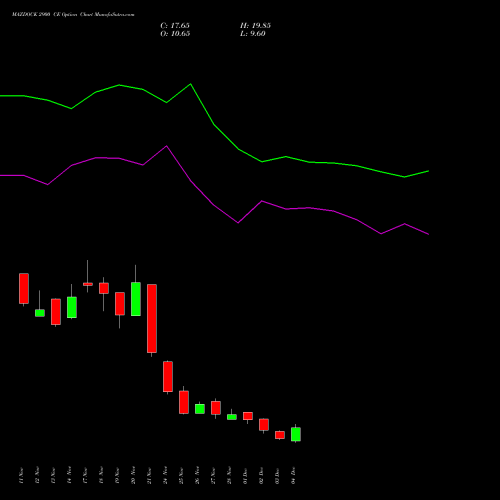Click the 18 Nov date label

click(x=101, y=475)
